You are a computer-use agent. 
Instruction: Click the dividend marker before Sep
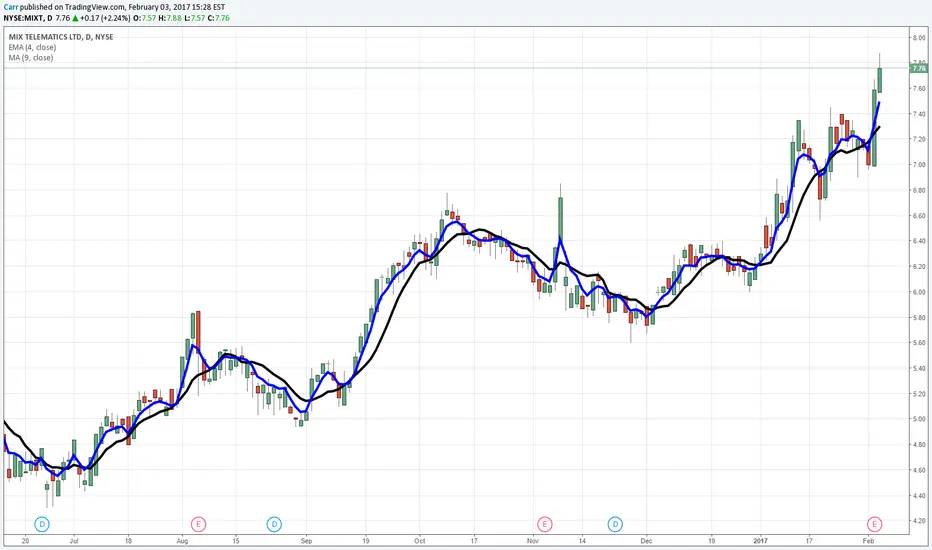[x=274, y=524]
